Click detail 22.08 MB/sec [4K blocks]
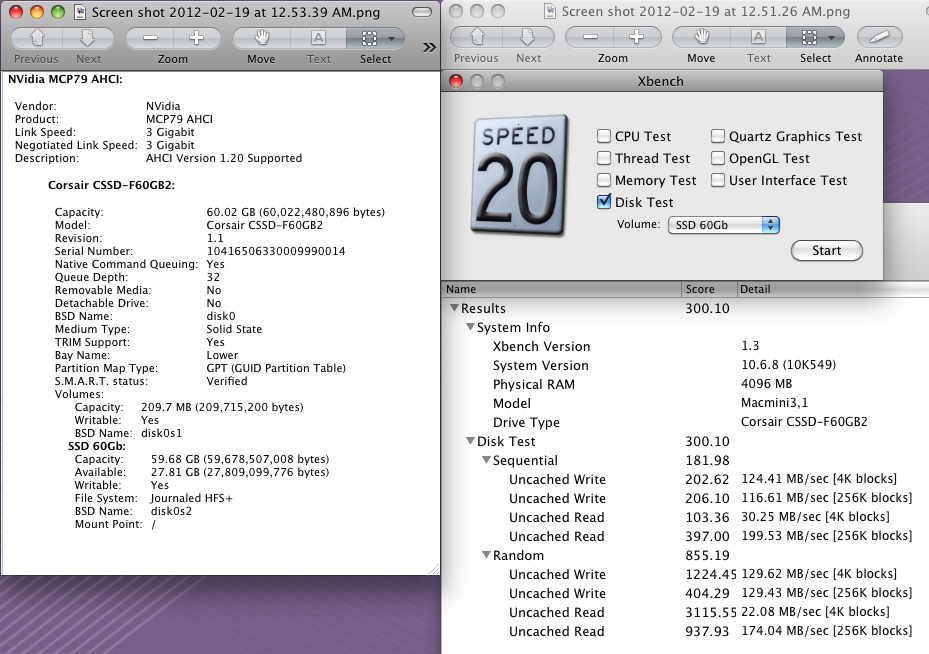This screenshot has height=654, width=929. pyautogui.click(x=815, y=611)
